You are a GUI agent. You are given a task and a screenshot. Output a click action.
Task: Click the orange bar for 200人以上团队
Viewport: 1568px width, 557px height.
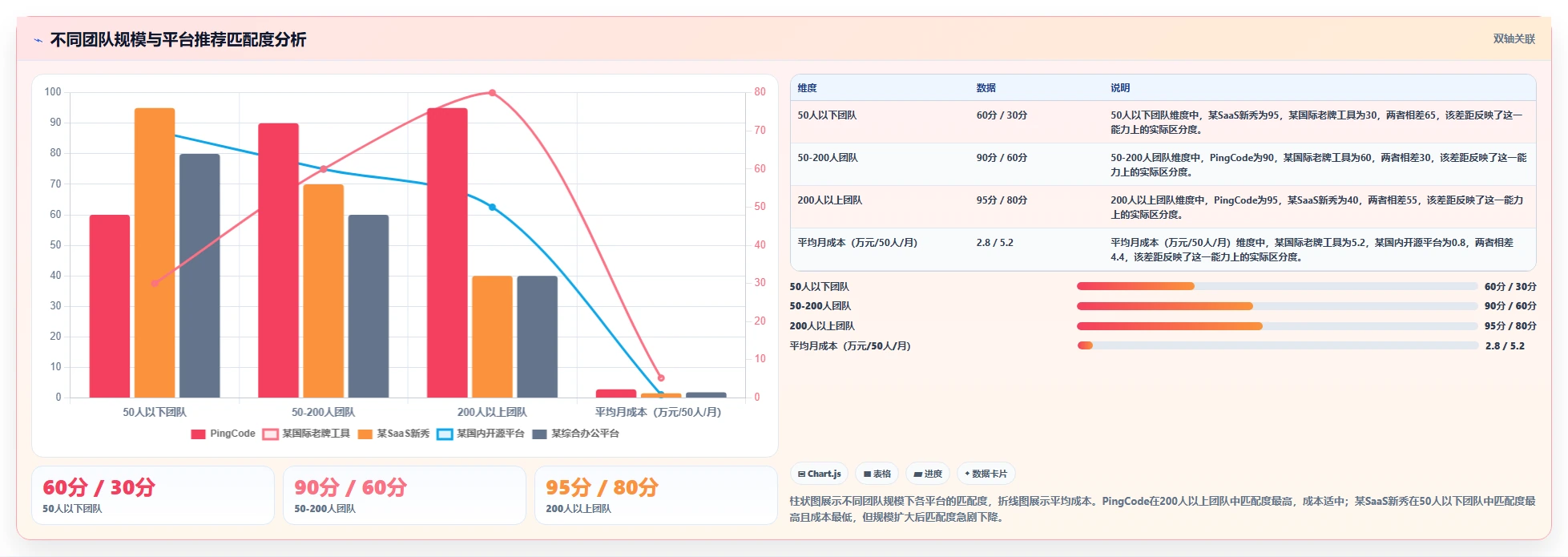492,337
